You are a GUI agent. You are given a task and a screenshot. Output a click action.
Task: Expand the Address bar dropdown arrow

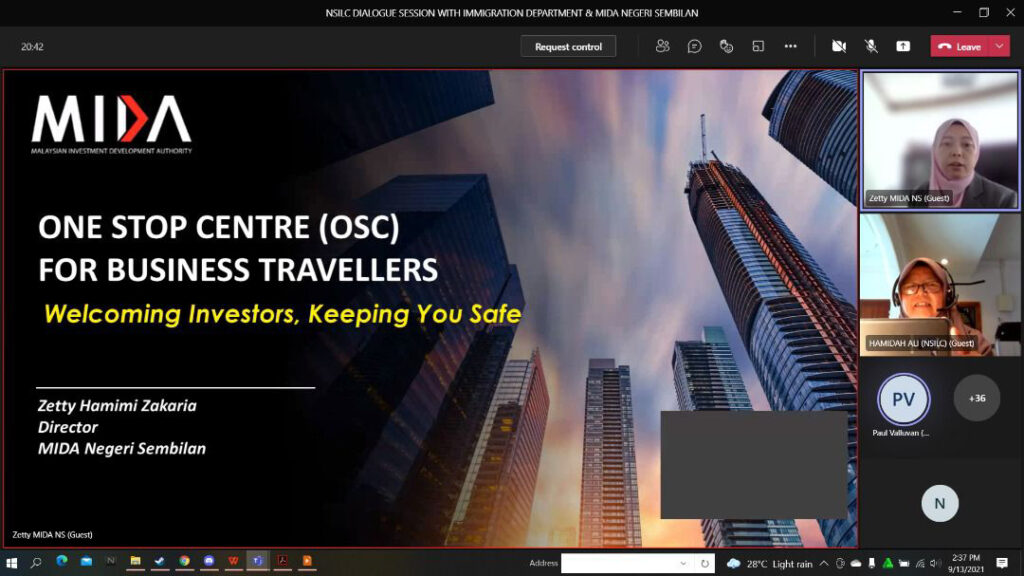(683, 563)
